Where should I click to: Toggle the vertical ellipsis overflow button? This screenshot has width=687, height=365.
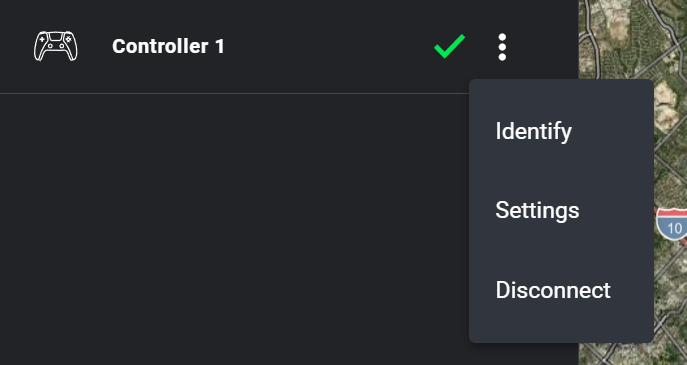[x=502, y=47]
